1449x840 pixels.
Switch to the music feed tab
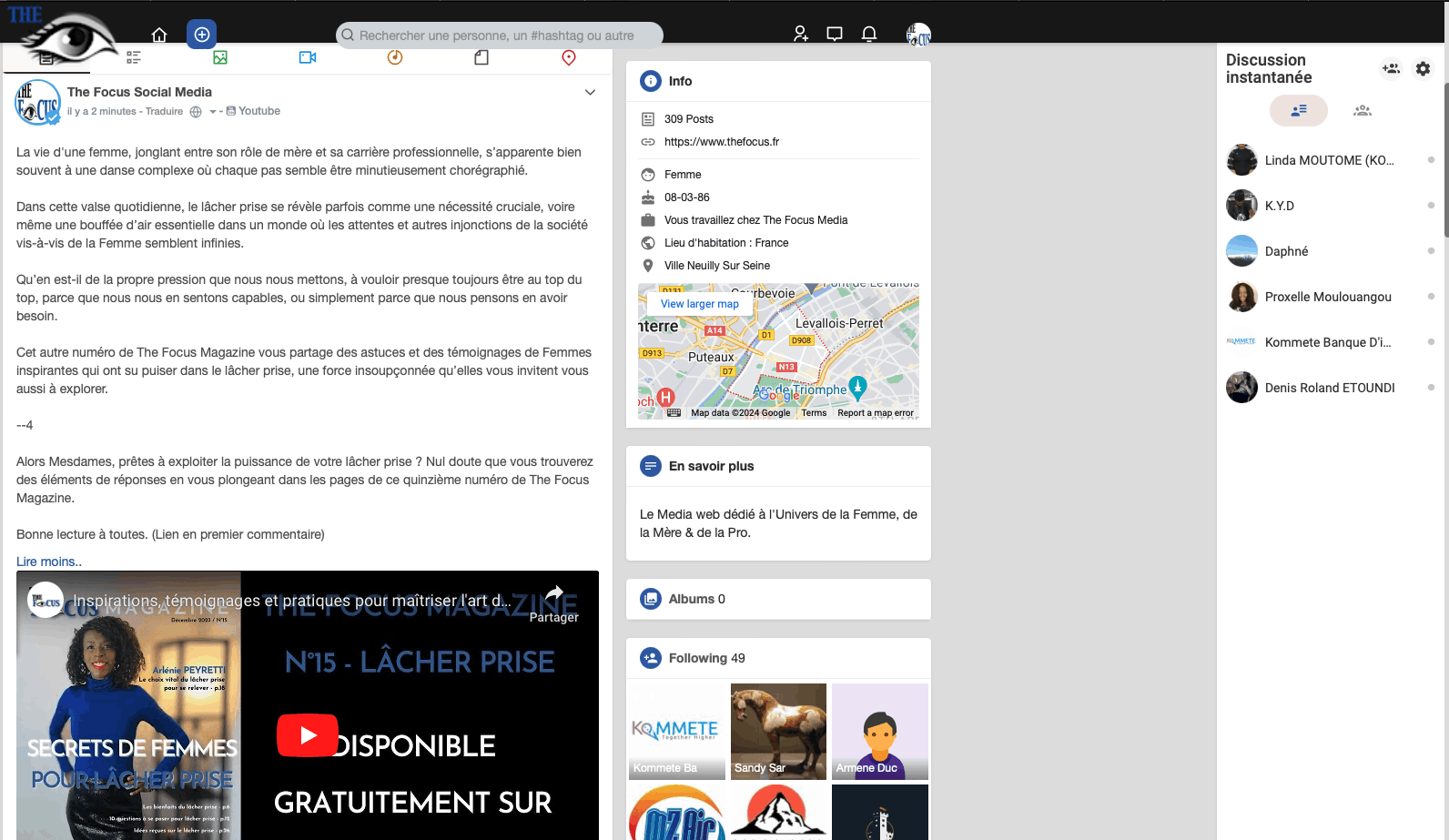coord(395,57)
